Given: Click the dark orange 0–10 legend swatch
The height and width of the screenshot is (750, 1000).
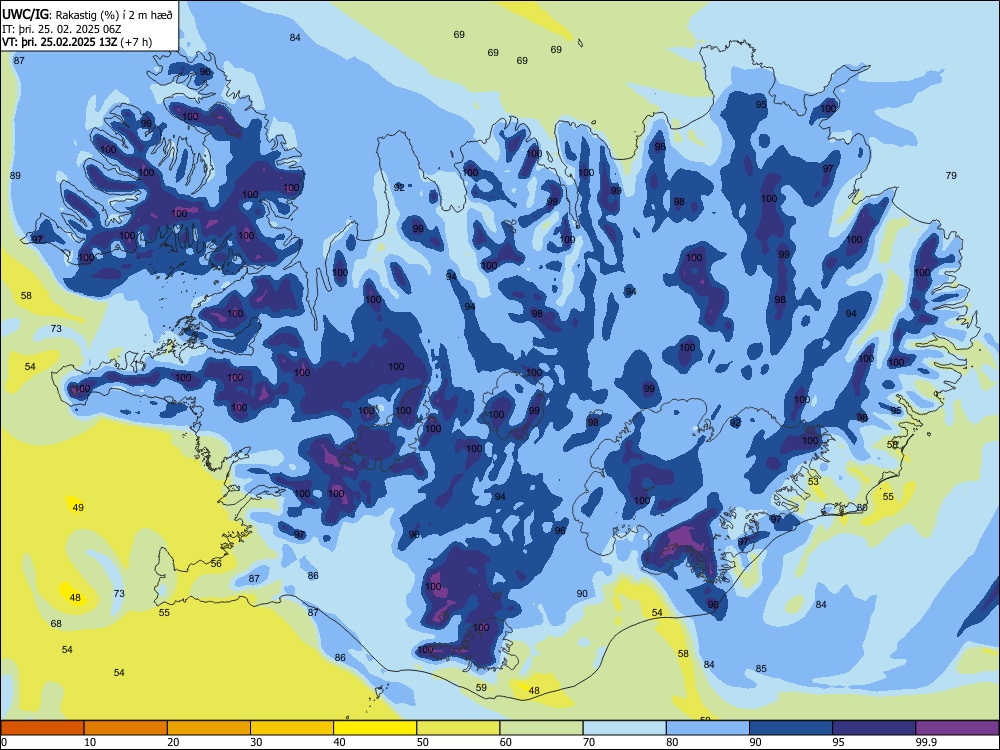Looking at the screenshot, I should click(x=42, y=728).
